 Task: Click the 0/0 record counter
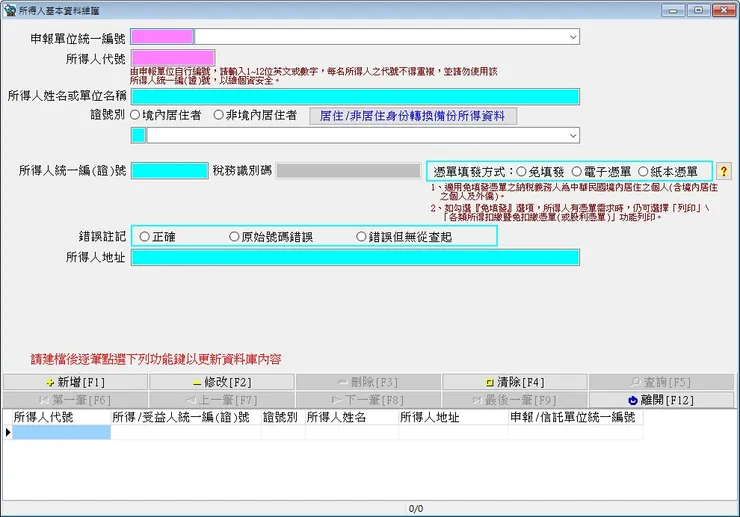pos(416,509)
